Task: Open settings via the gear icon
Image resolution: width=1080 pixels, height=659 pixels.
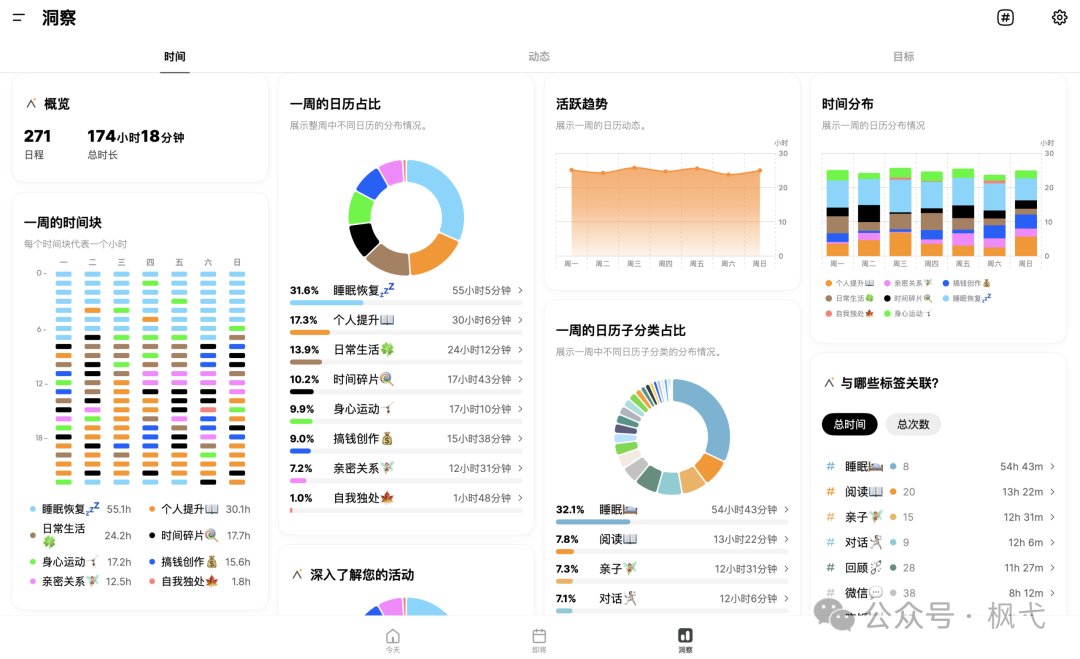Action: click(1058, 17)
